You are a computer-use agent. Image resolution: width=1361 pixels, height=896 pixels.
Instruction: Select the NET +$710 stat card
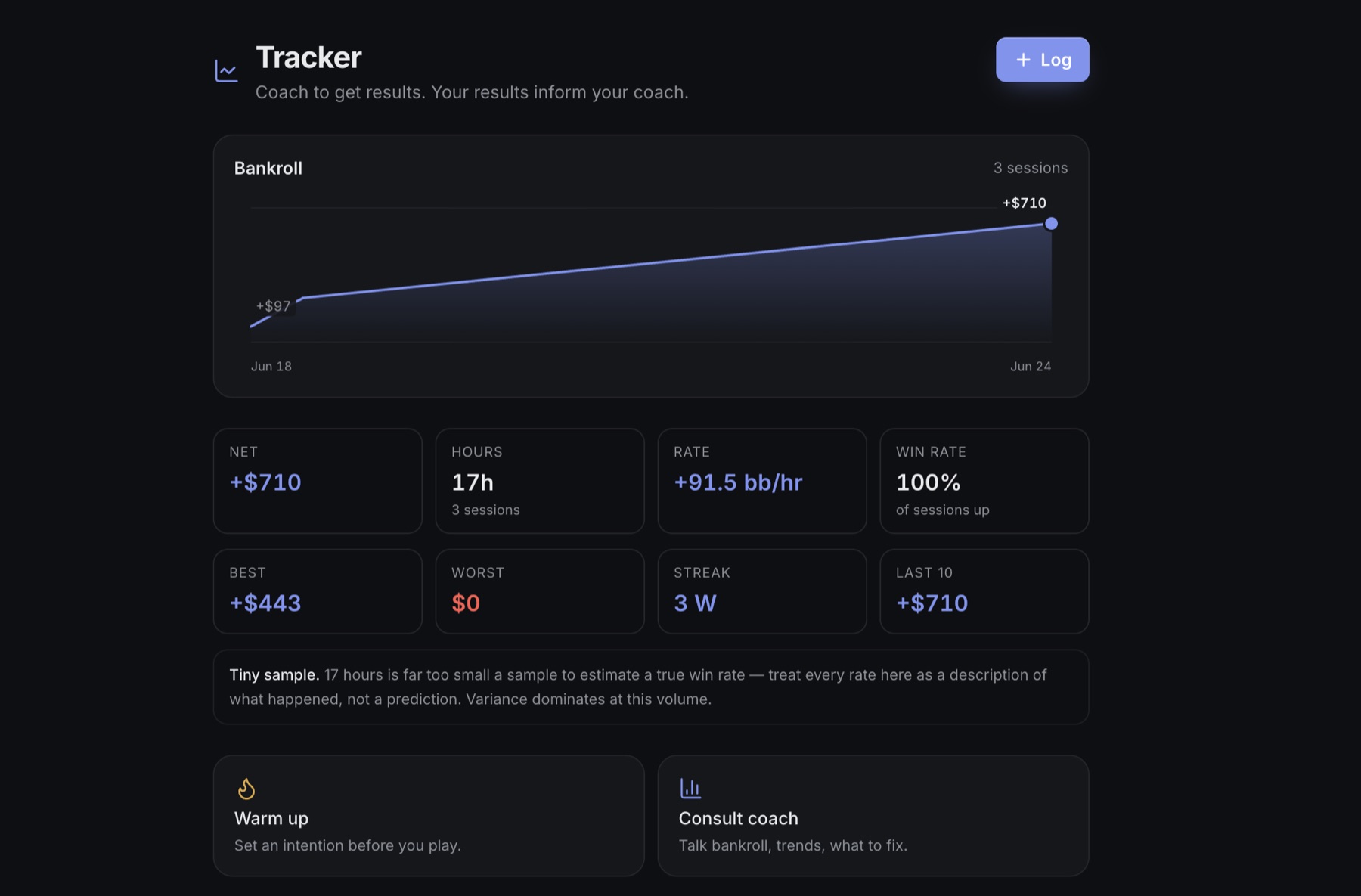[318, 481]
